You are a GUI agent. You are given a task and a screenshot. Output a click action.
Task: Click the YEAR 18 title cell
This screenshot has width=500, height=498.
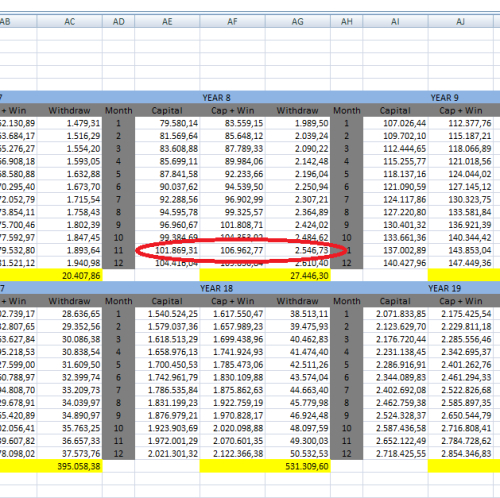pyautogui.click(x=217, y=288)
